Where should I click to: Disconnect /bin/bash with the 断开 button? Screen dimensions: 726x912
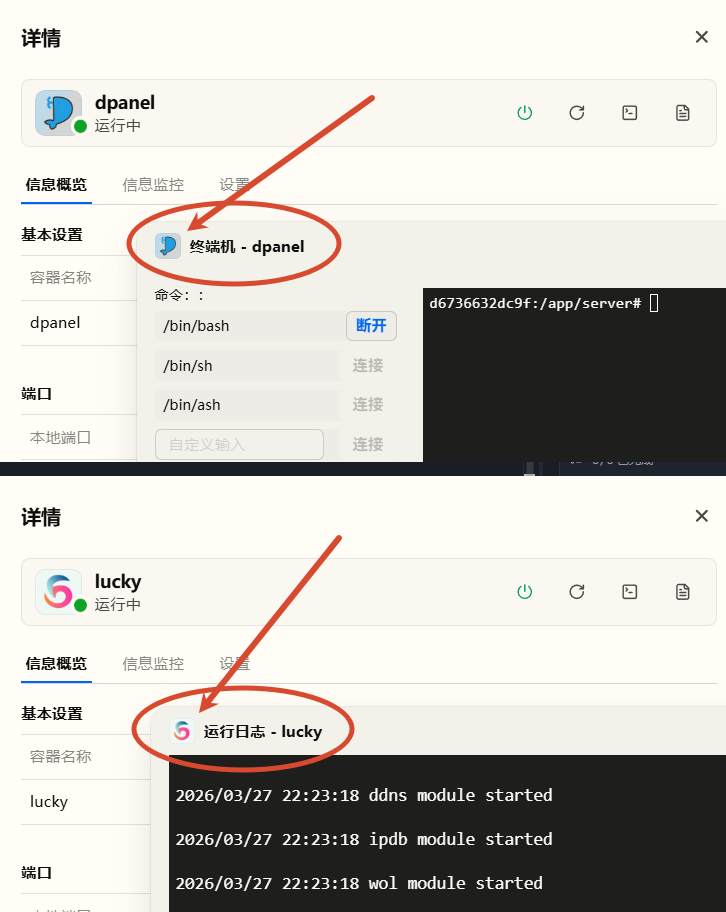coord(371,326)
